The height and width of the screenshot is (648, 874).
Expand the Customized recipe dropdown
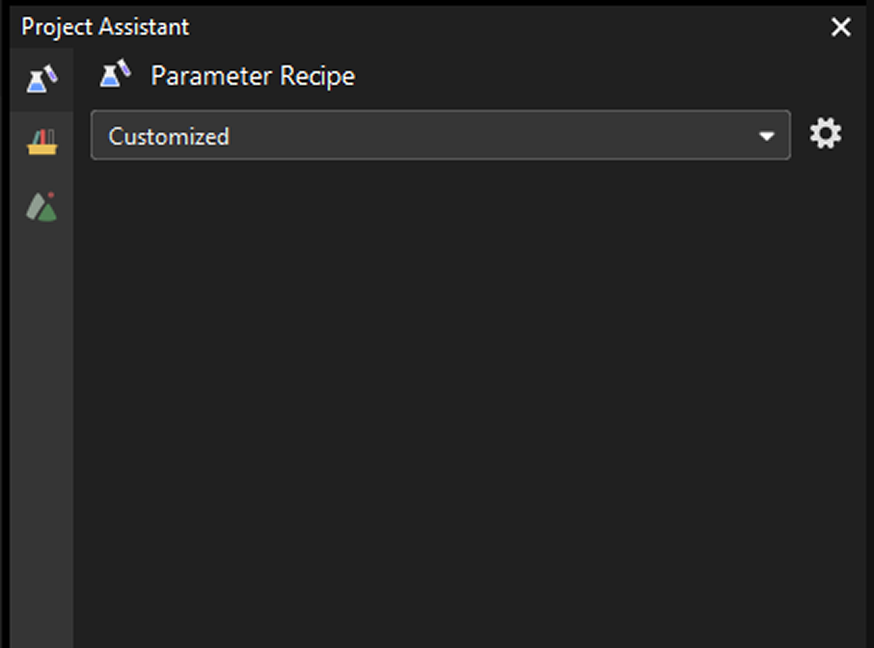(x=440, y=136)
